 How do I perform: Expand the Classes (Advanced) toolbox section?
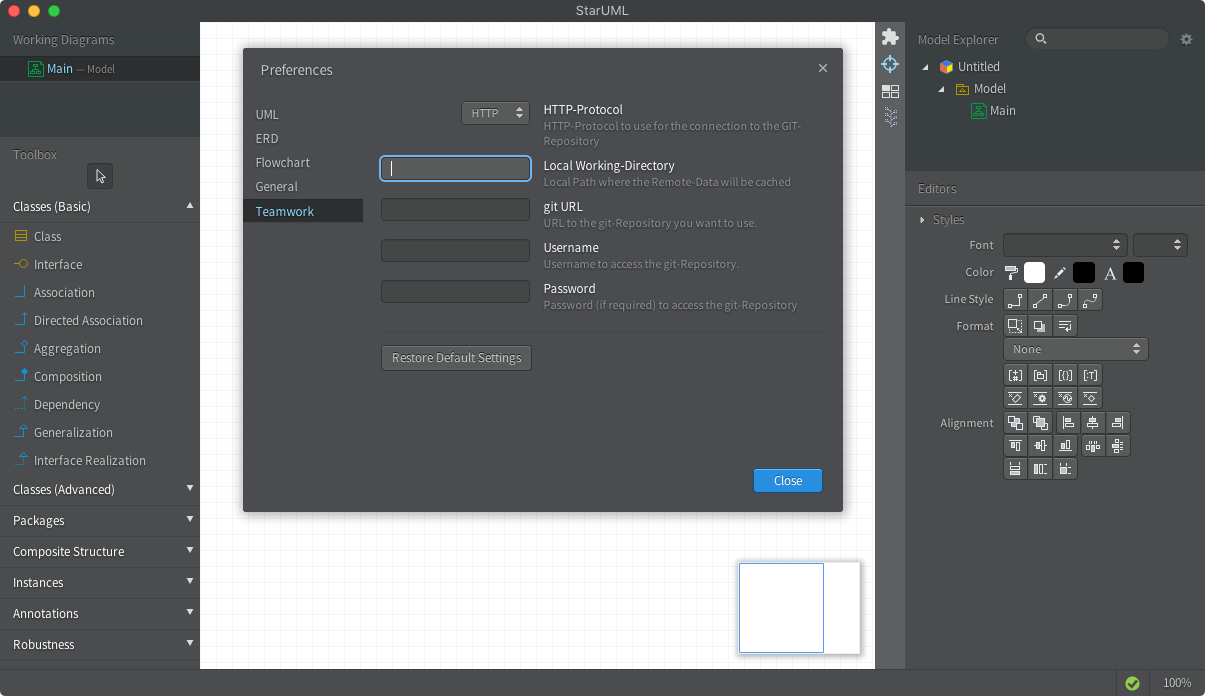click(100, 489)
